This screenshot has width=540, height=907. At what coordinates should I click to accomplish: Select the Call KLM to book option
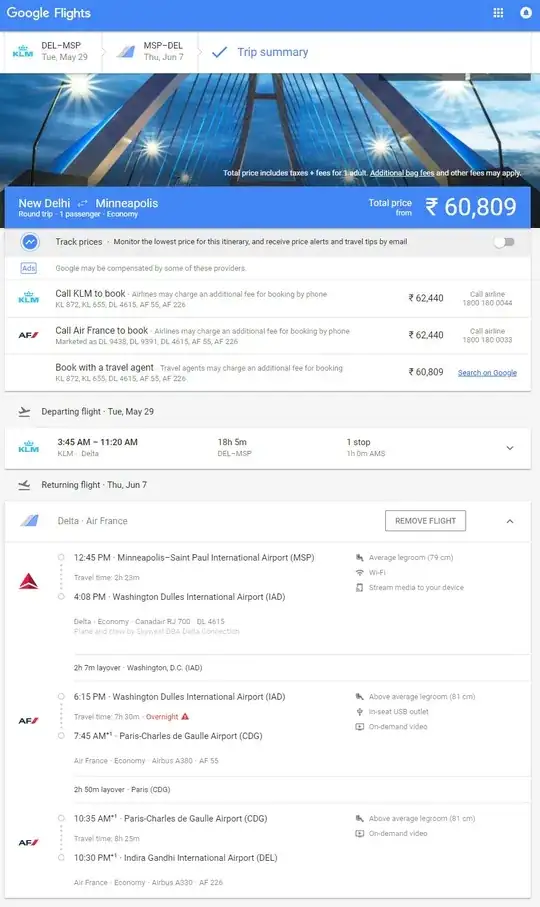[x=268, y=298]
